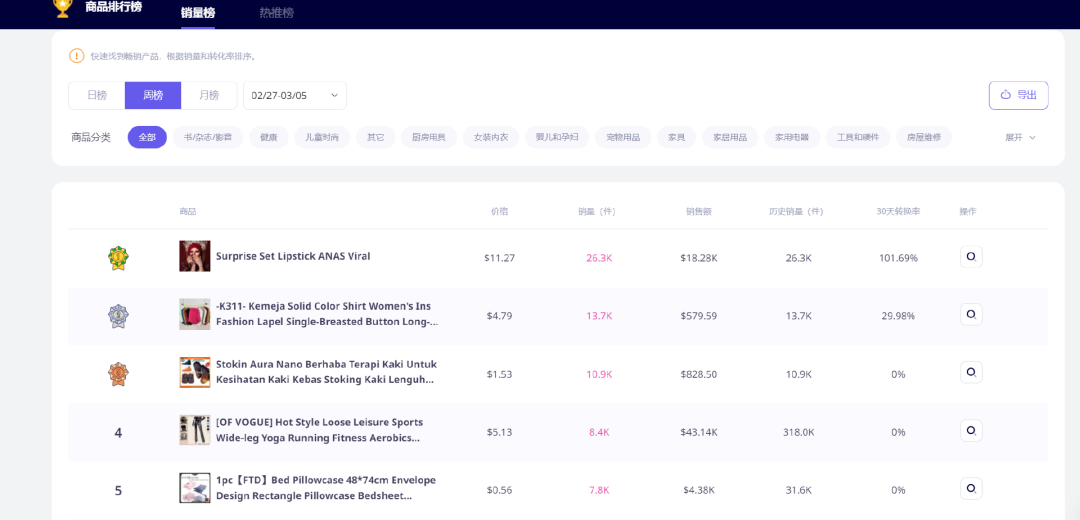The image size is (1080, 520).
Task: Open the 02/27-03/05 date range dropdown
Action: [295, 95]
